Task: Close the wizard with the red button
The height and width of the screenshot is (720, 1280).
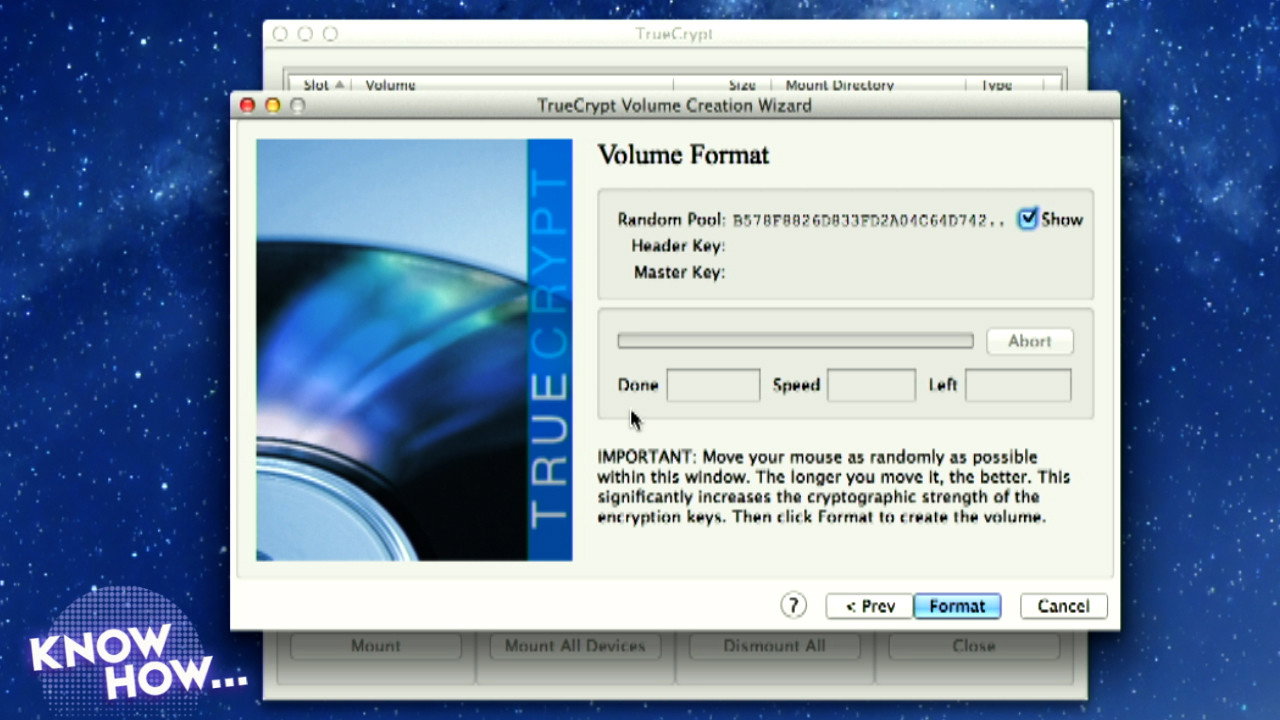Action: coord(247,105)
